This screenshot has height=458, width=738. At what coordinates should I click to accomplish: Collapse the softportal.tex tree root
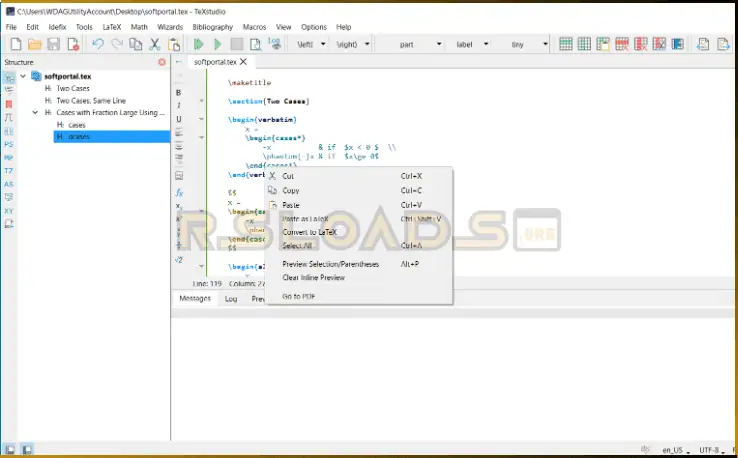pos(23,76)
